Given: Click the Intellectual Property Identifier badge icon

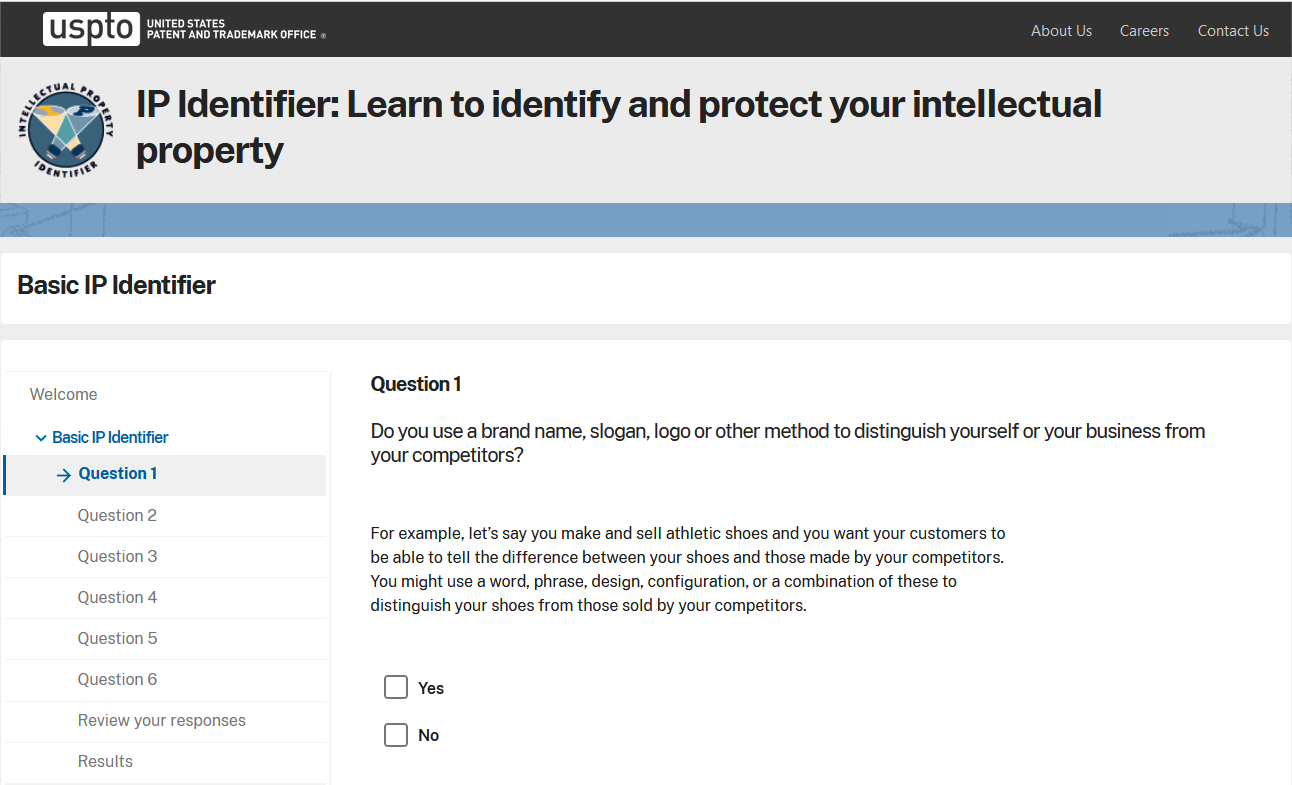Looking at the screenshot, I should pyautogui.click(x=66, y=130).
